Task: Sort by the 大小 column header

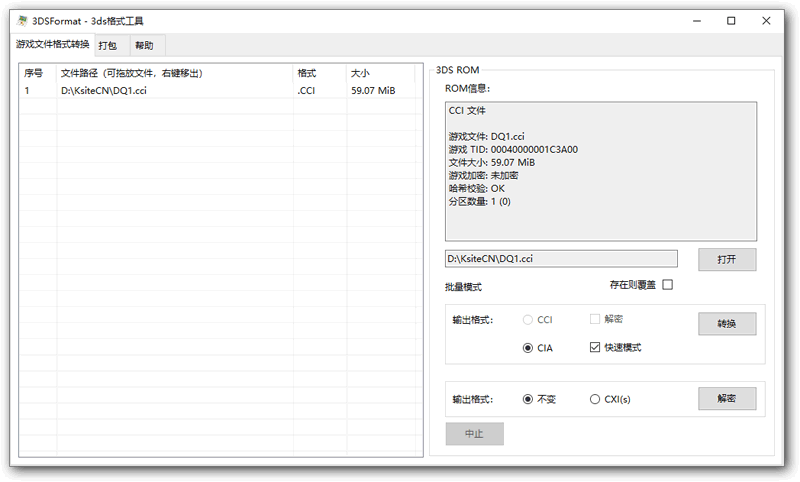Action: tap(380, 73)
